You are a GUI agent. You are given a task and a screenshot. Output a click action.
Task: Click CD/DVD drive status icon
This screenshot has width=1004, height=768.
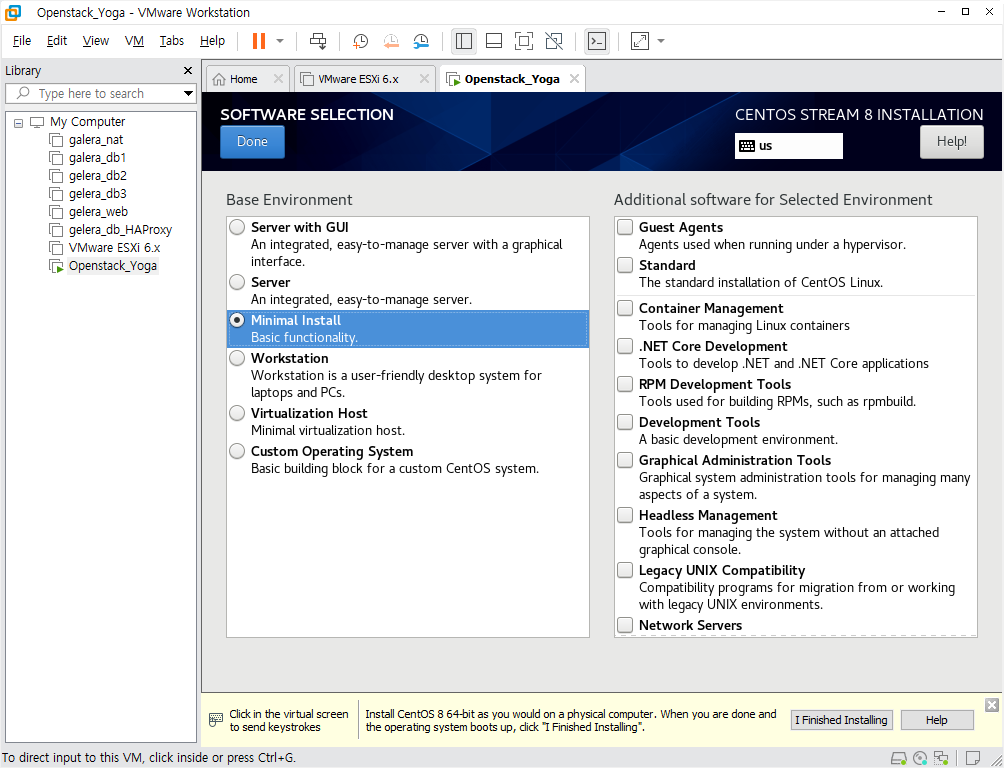tap(920, 758)
